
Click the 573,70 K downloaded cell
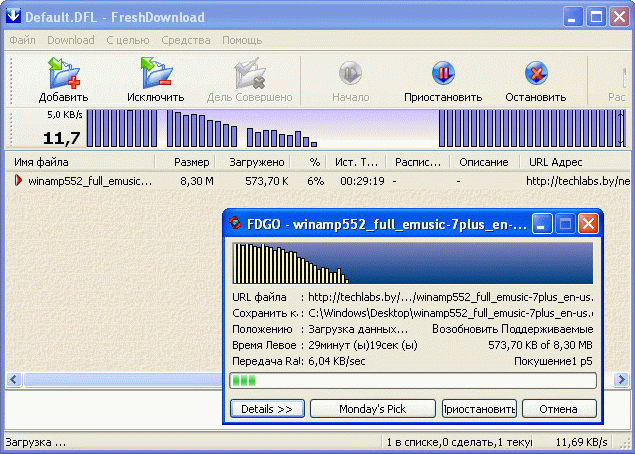point(266,181)
